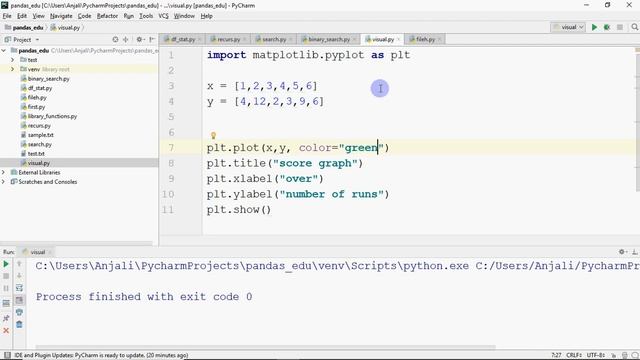Click the horizontal scrollbar in Run output
The image size is (640, 360).
(x=265, y=347)
